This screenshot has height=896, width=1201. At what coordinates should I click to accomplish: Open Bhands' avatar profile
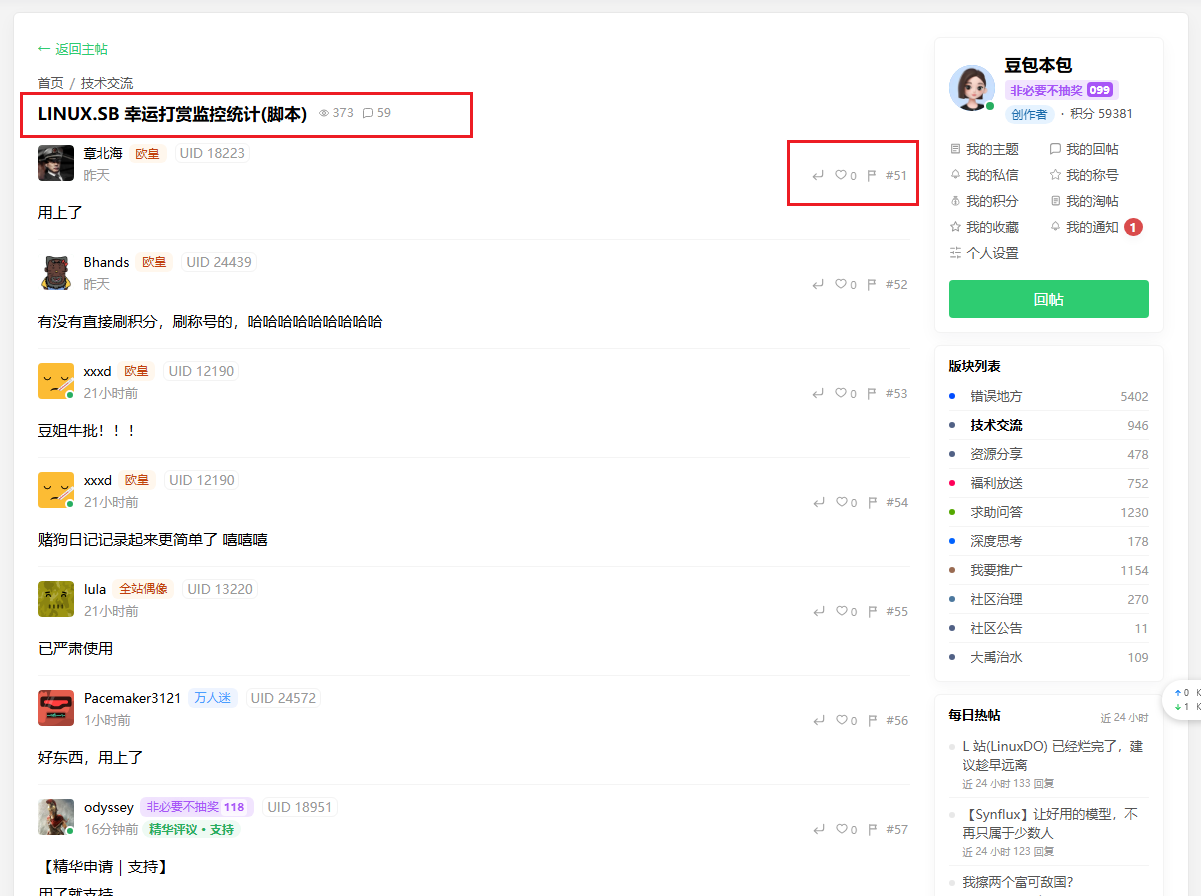(56, 272)
